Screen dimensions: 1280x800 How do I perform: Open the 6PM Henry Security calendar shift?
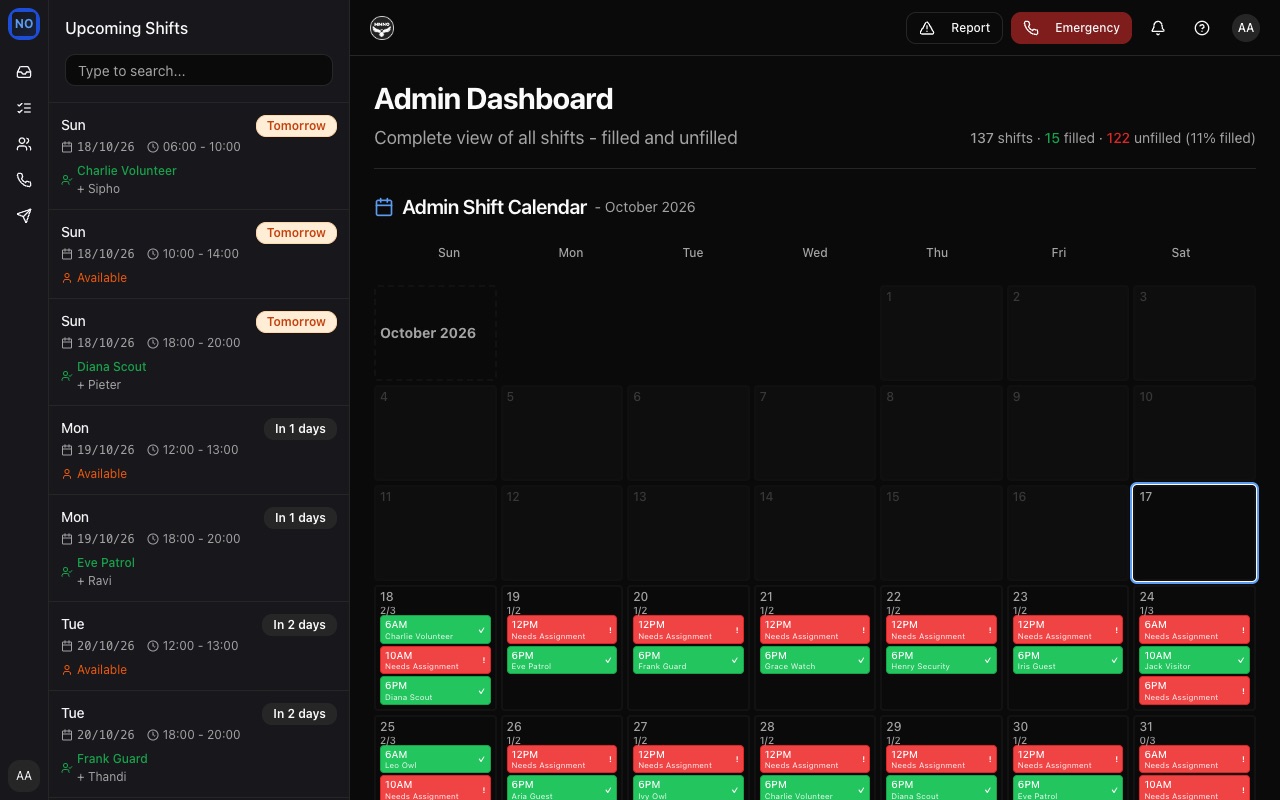coord(942,660)
